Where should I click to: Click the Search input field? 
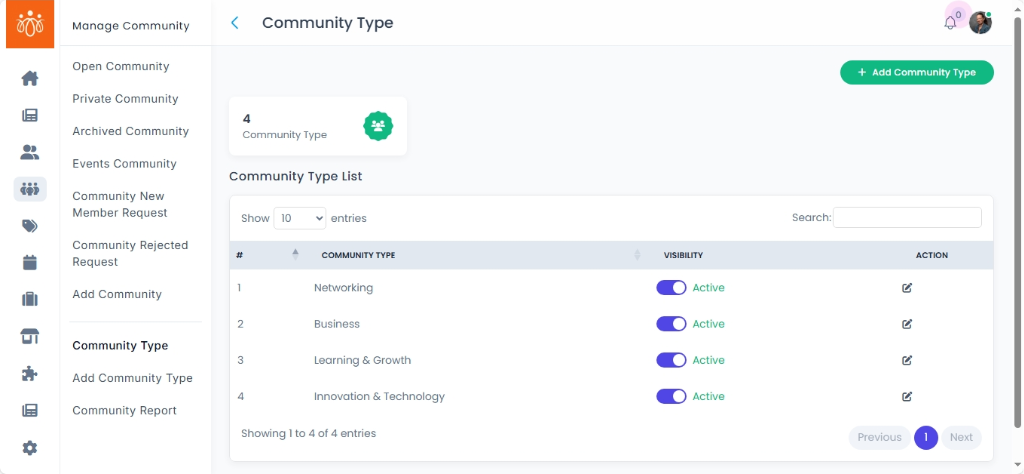pos(907,218)
